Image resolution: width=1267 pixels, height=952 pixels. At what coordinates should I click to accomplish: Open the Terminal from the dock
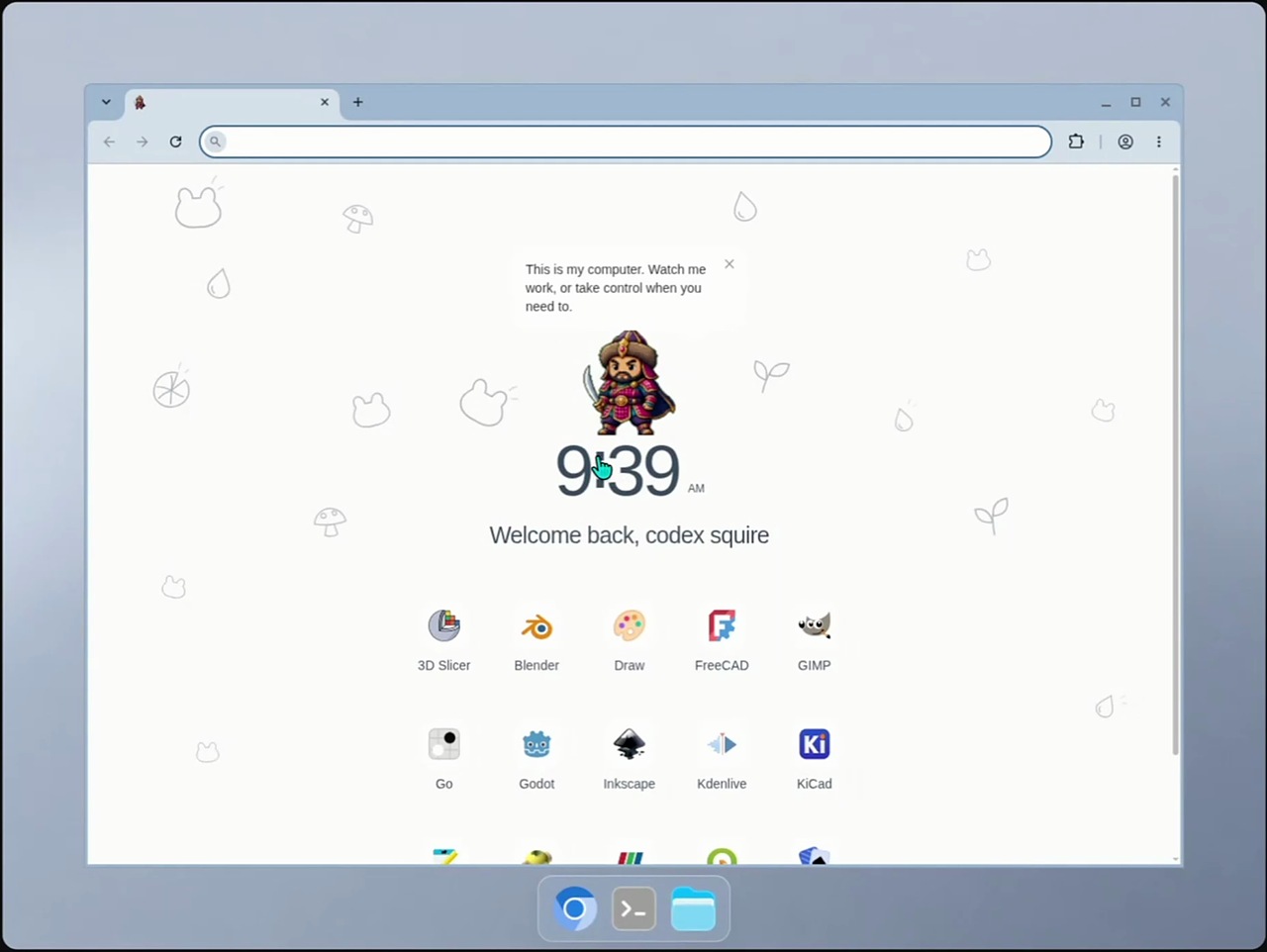[x=633, y=908]
